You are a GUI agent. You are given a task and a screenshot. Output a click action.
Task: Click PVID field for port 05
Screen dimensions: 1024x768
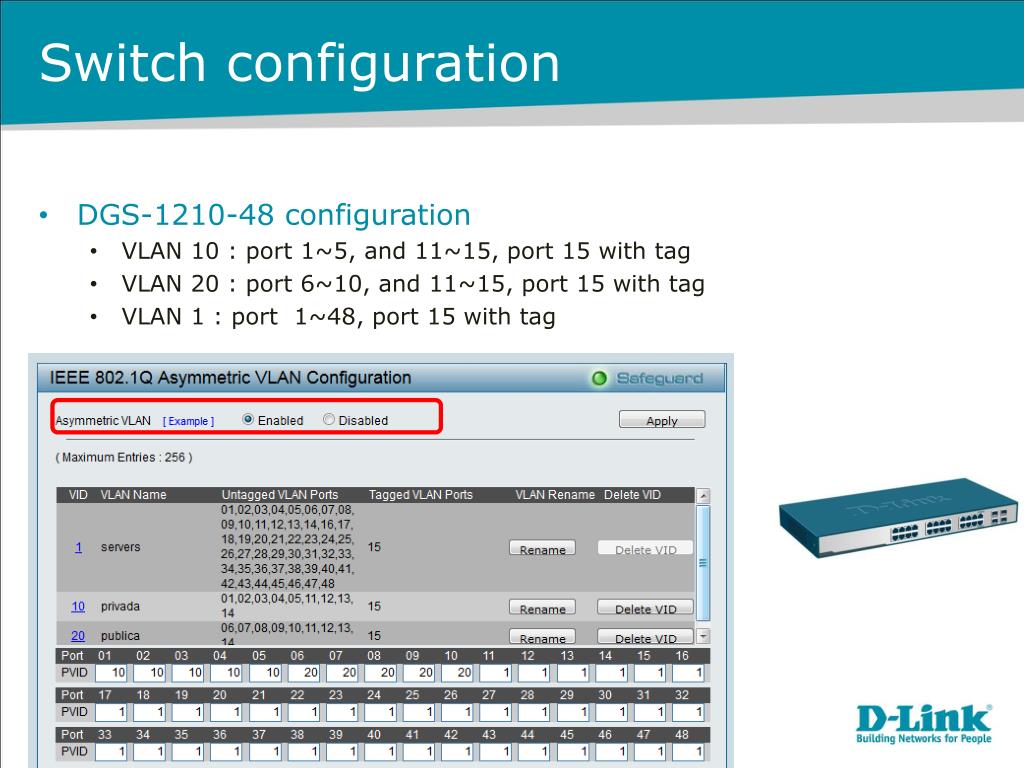264,672
